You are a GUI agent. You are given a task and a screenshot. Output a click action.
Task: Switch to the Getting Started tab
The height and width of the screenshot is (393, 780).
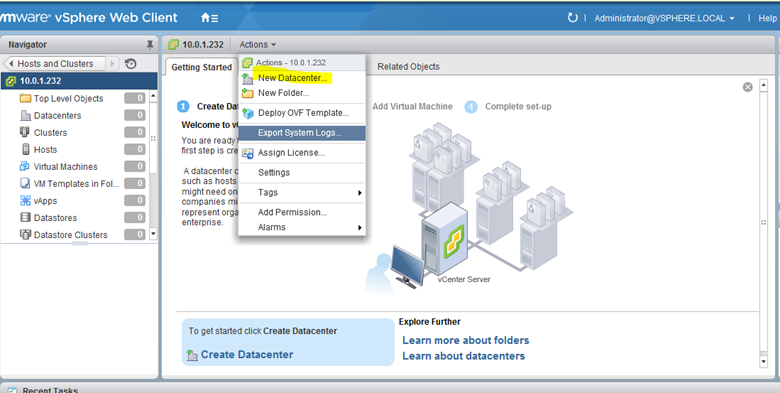(201, 67)
